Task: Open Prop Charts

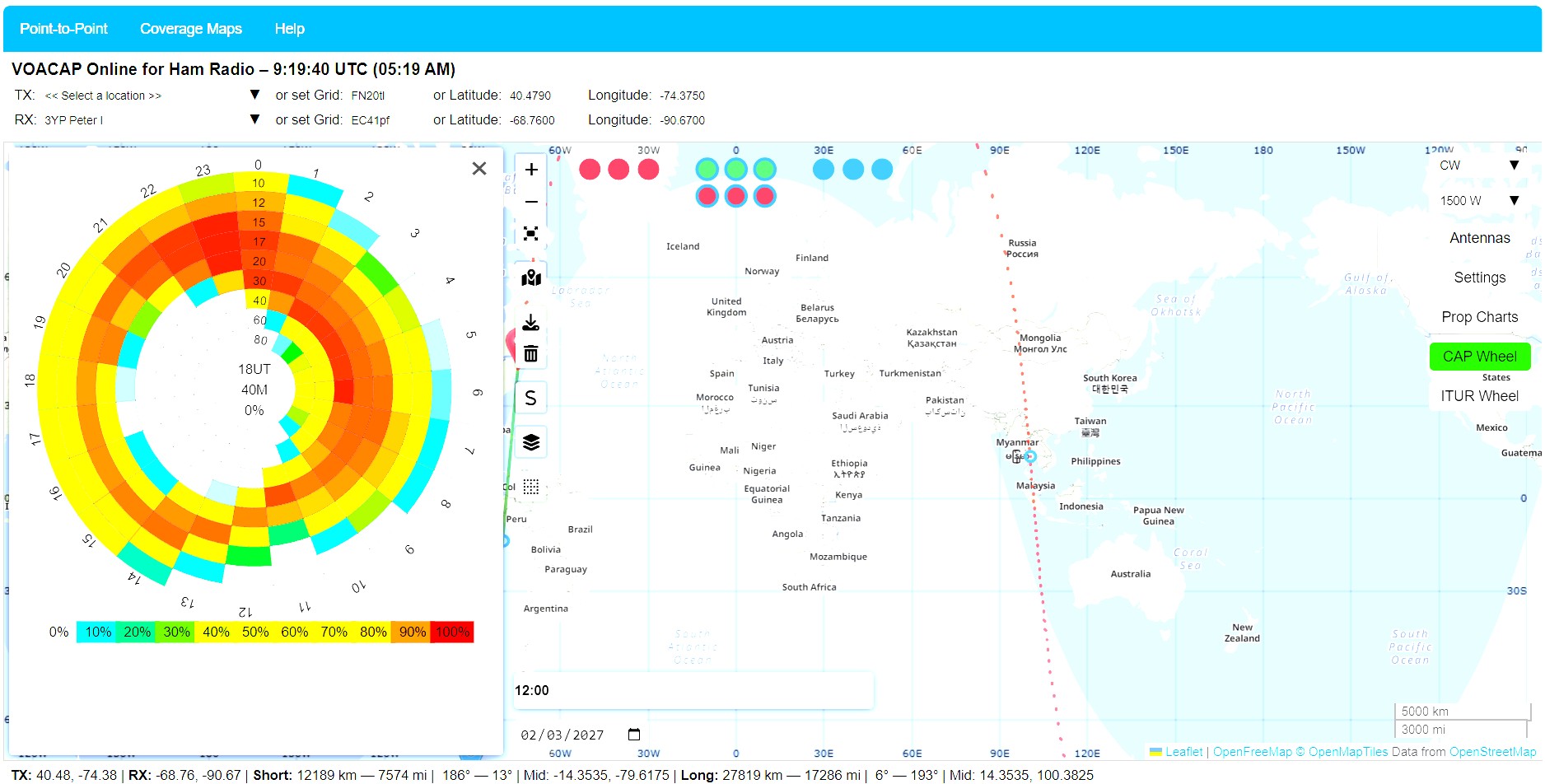Action: pyautogui.click(x=1480, y=317)
